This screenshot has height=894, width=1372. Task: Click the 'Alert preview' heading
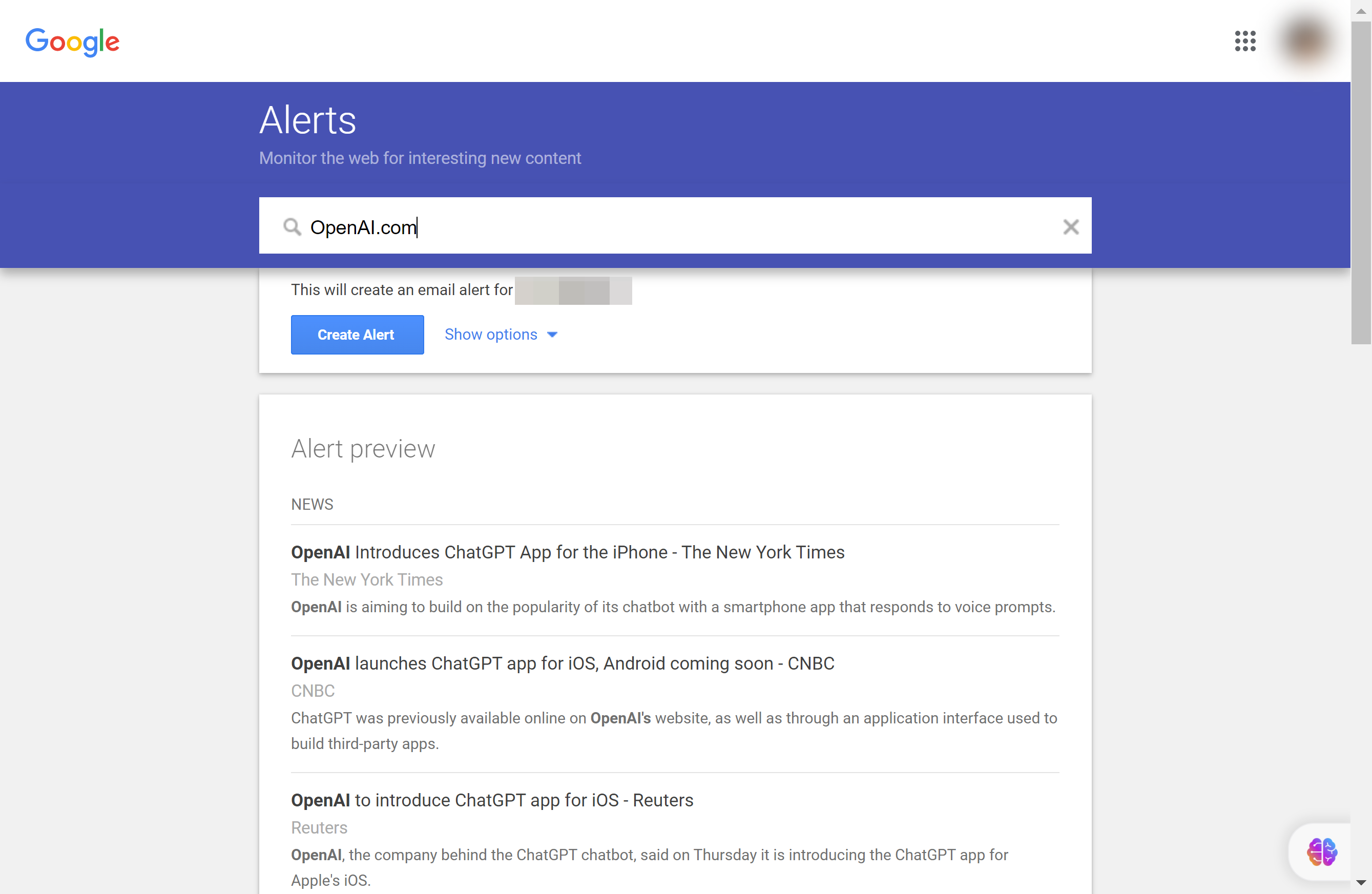click(363, 448)
